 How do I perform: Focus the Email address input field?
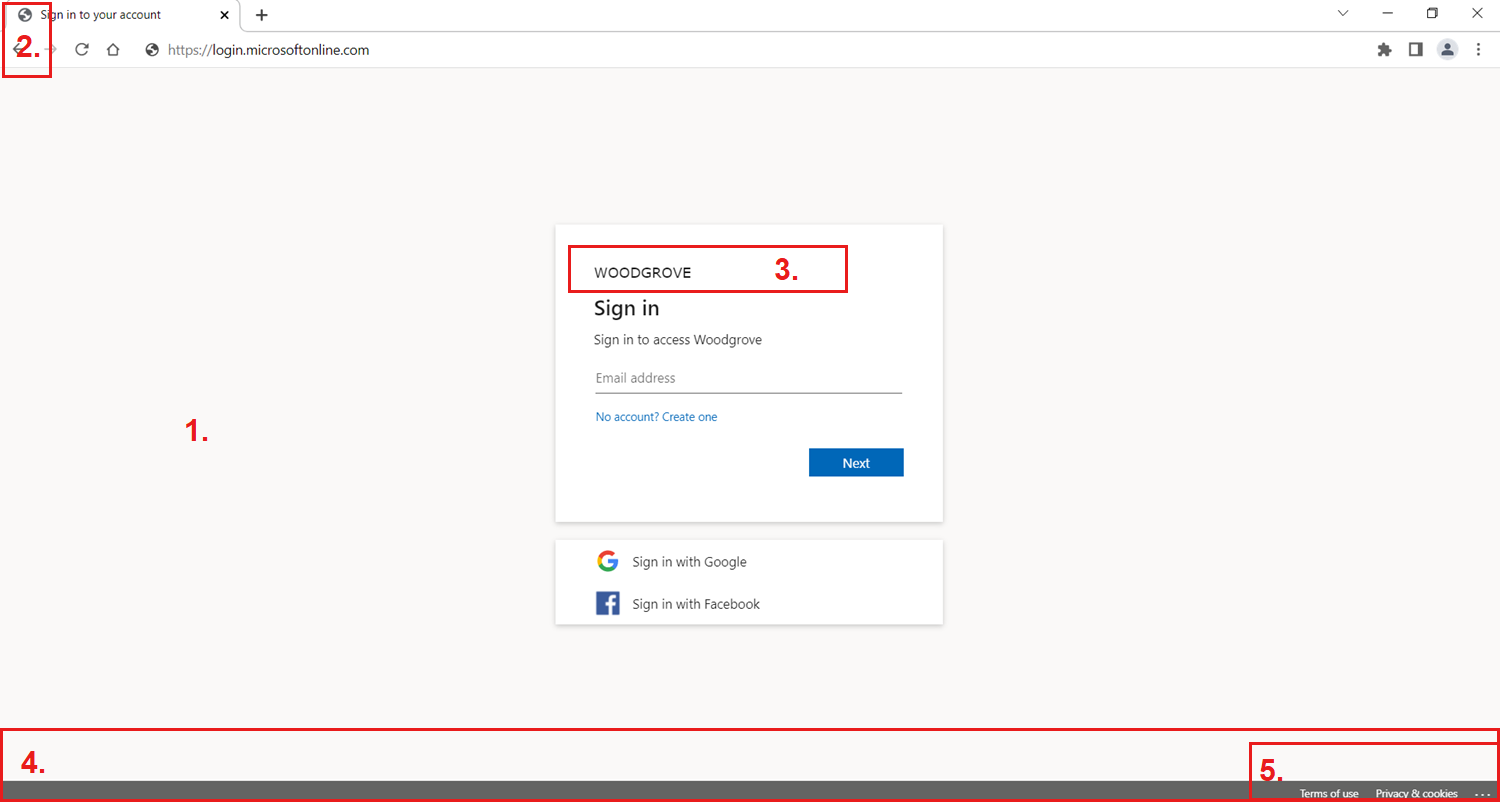click(x=748, y=379)
